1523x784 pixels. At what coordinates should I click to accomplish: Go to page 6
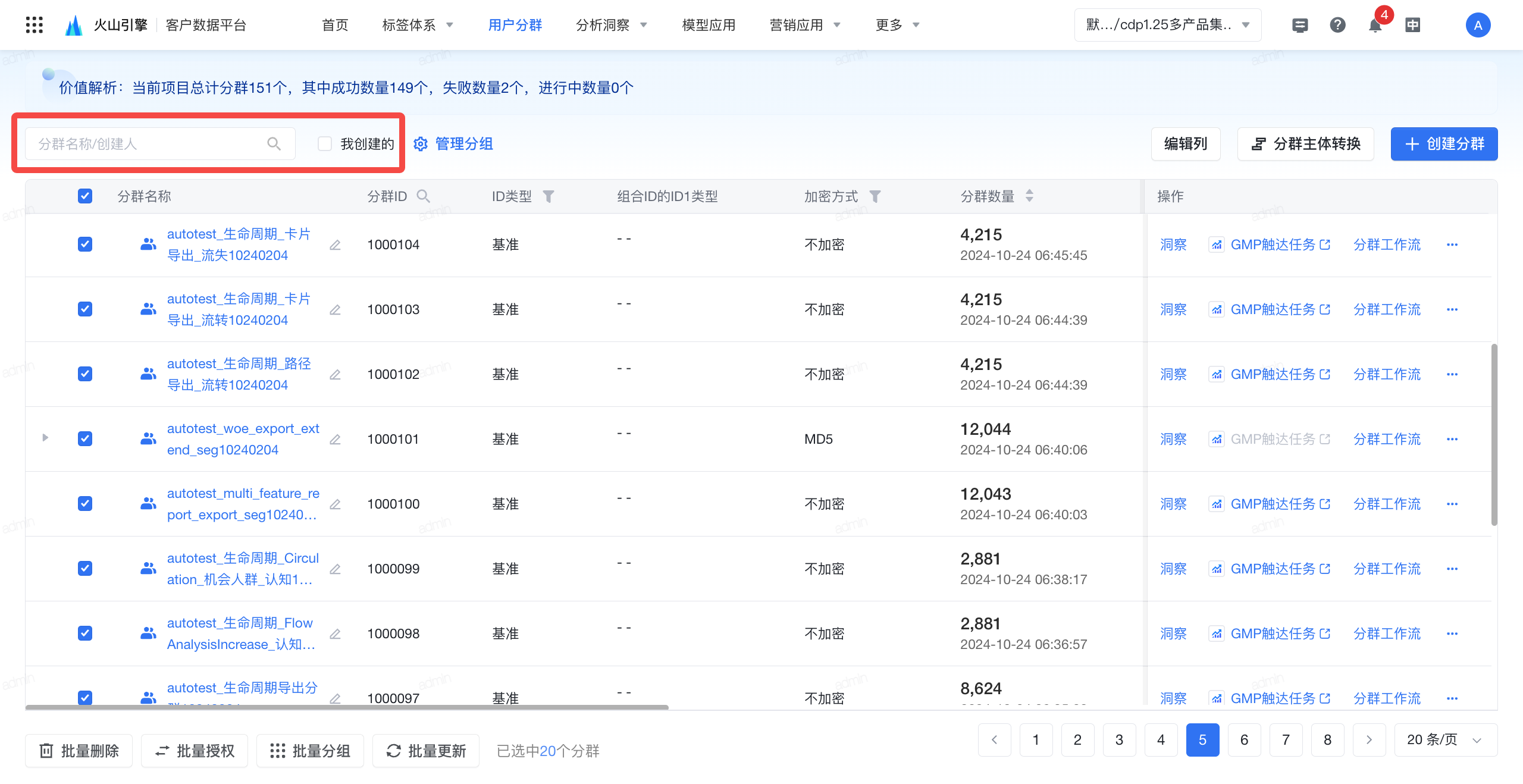1244,739
